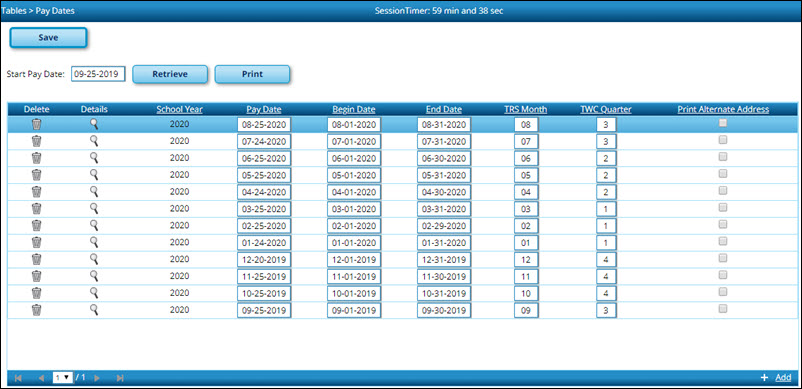The width and height of the screenshot is (802, 389).
Task: Delete the 02-25-2020 pay date row
Action: (36, 225)
